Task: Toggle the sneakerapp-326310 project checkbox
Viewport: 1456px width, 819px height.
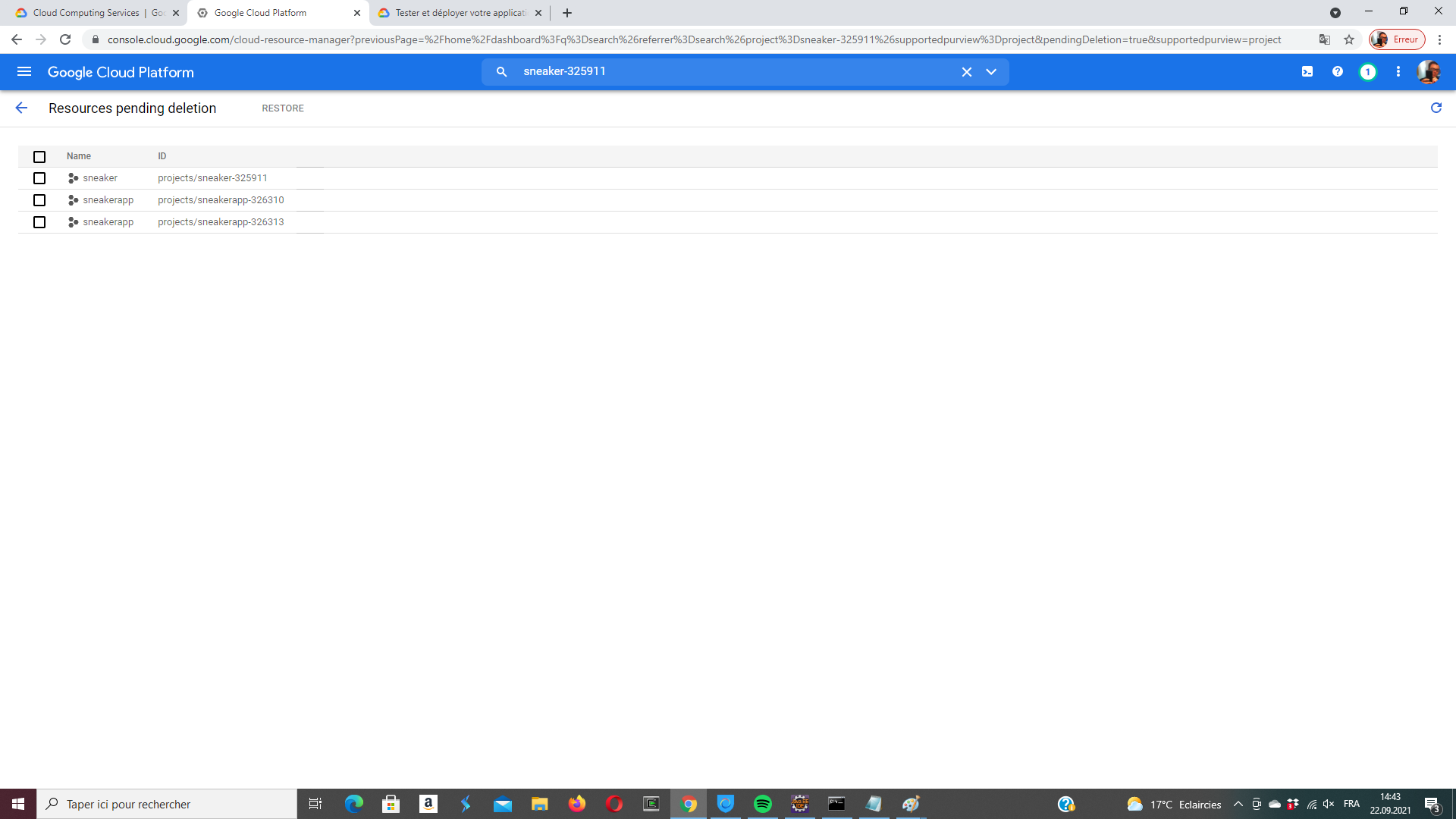Action: tap(39, 199)
